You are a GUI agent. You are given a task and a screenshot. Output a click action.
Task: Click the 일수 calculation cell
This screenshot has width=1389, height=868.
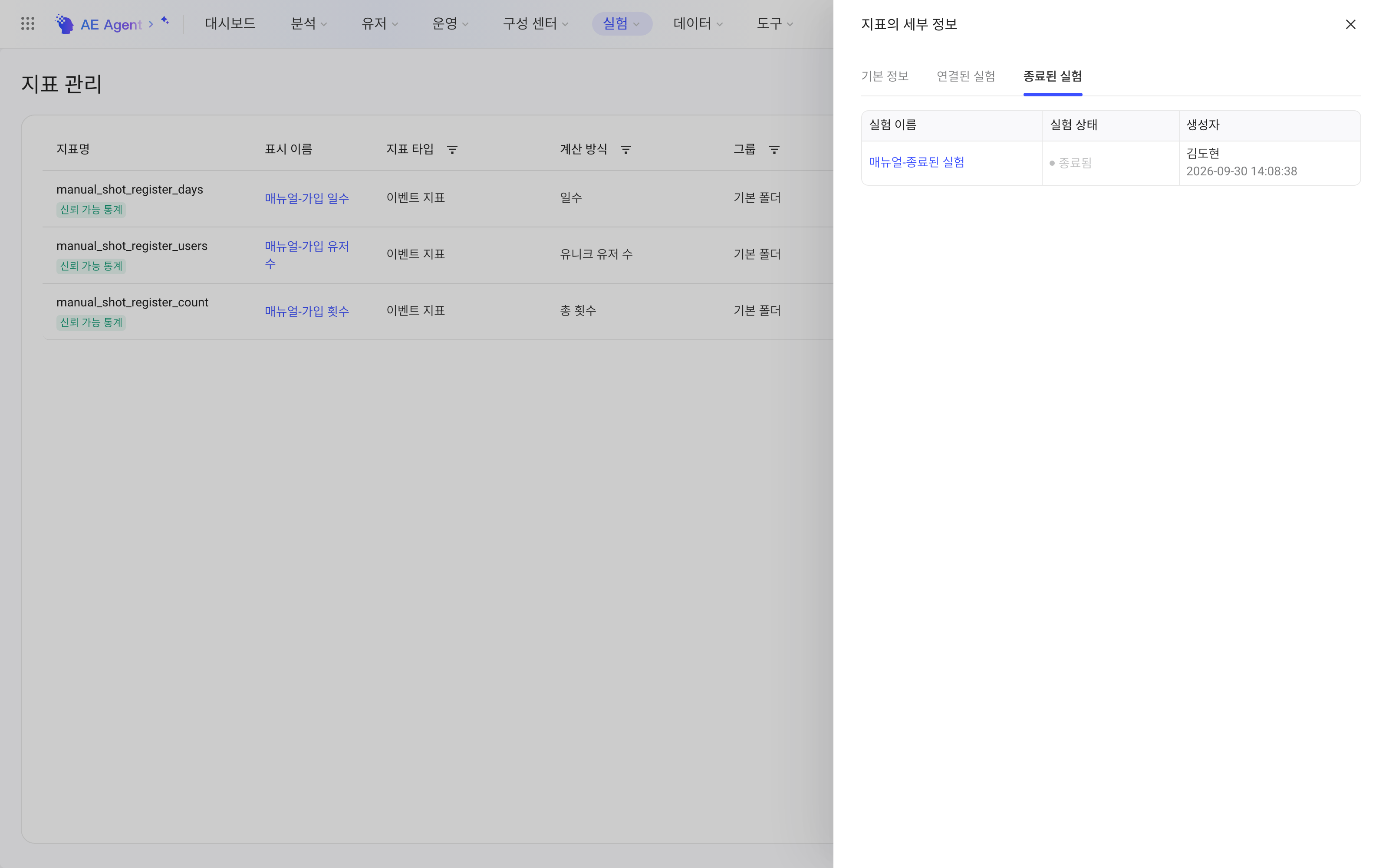571,197
